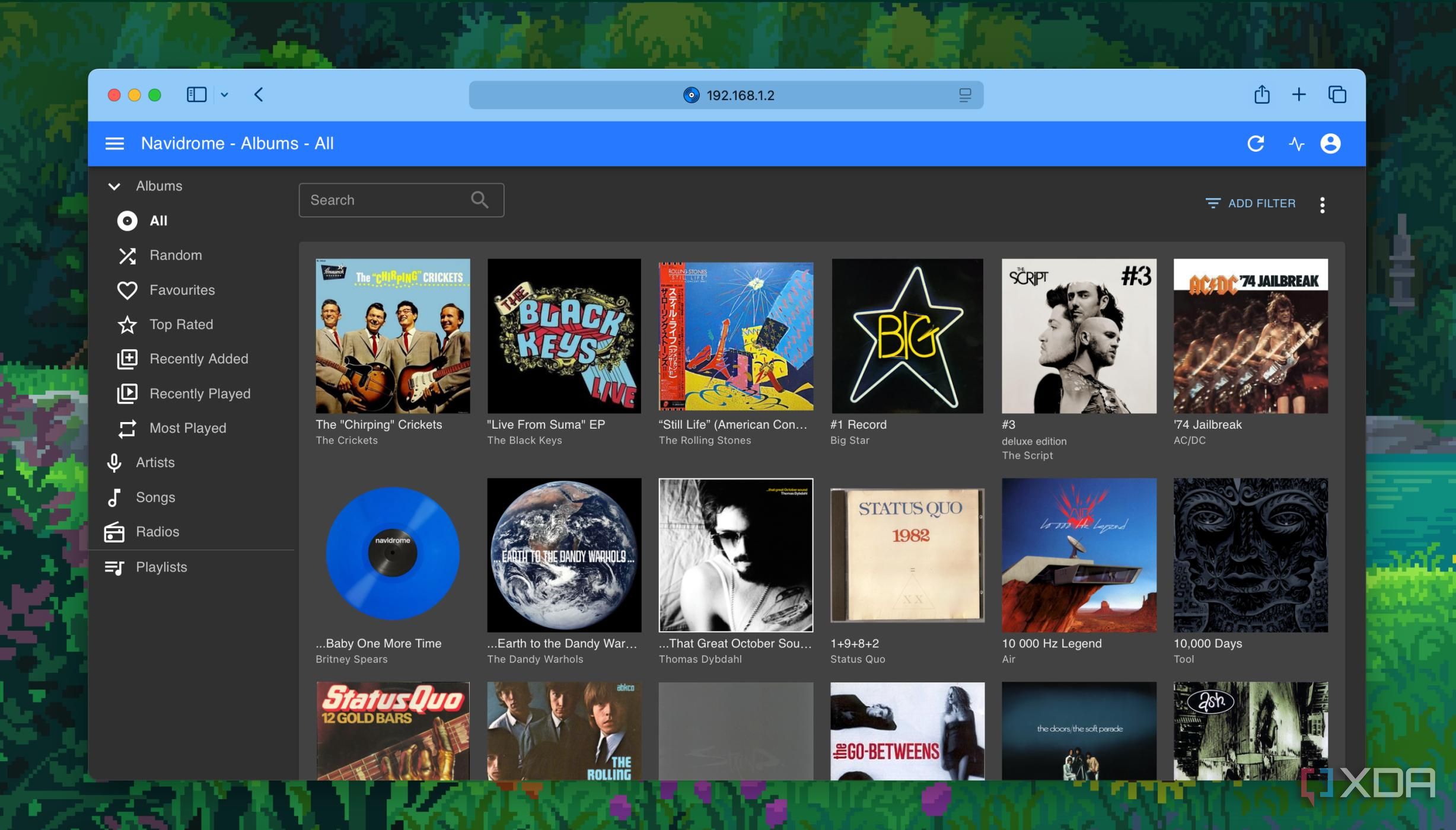Open the Go-Betweens album cover

(x=907, y=731)
